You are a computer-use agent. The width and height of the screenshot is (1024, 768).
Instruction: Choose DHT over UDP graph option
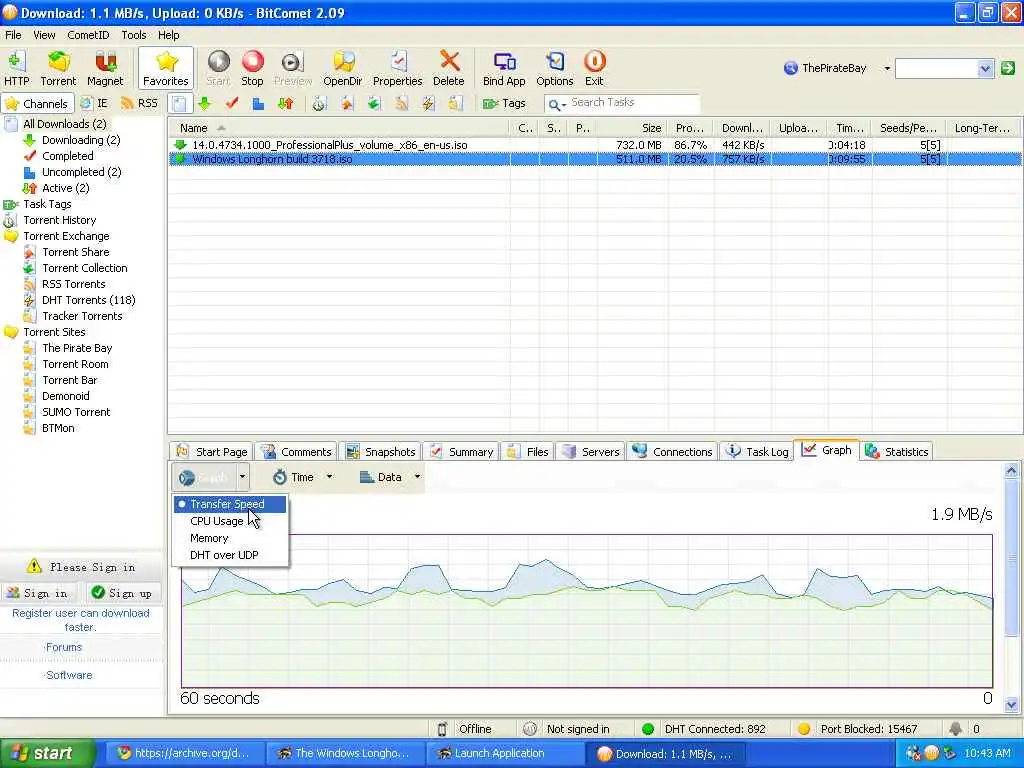coord(230,555)
